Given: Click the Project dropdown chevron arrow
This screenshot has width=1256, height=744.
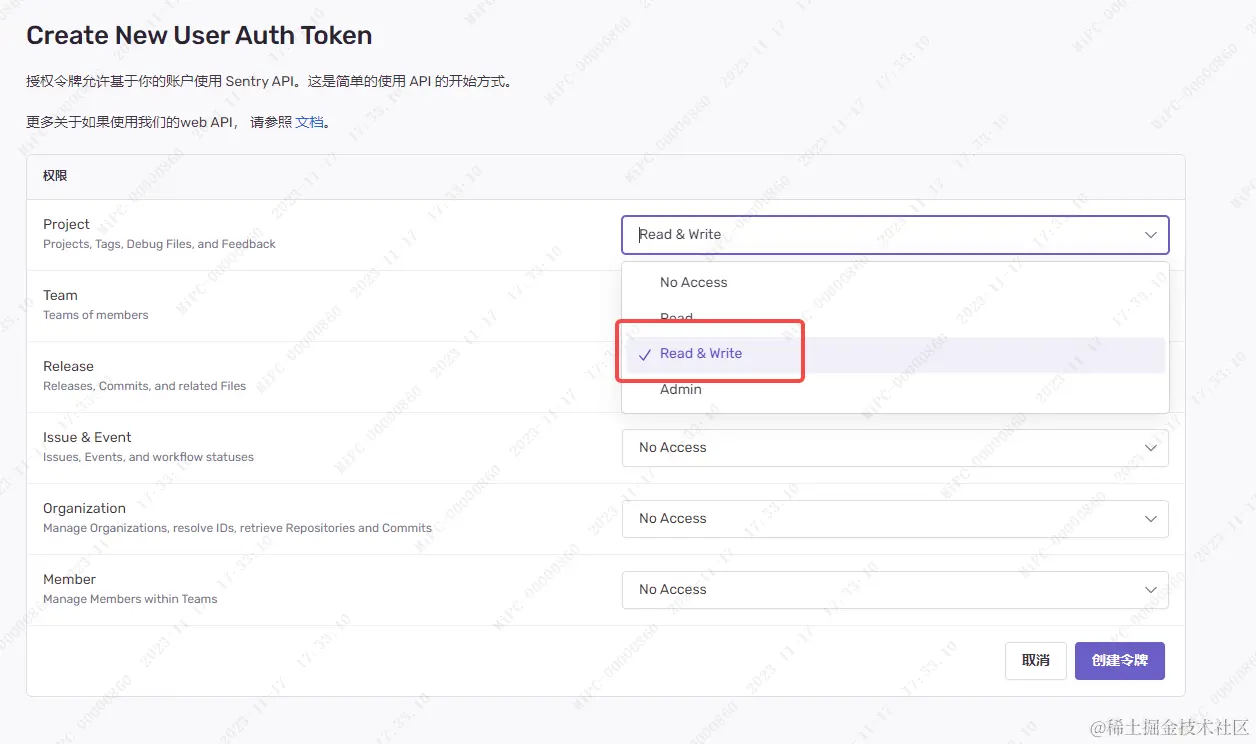Looking at the screenshot, I should click(1150, 235).
